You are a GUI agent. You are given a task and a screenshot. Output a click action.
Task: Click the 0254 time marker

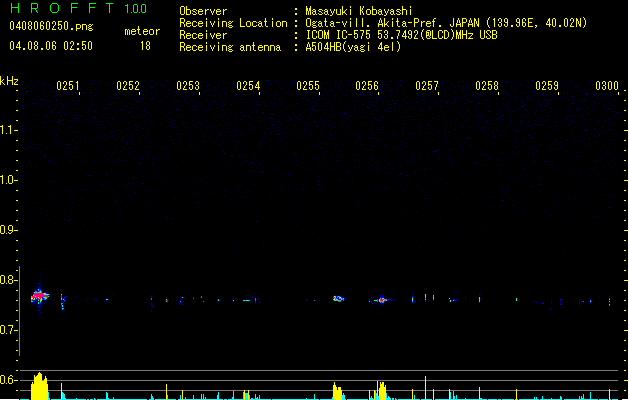point(248,86)
